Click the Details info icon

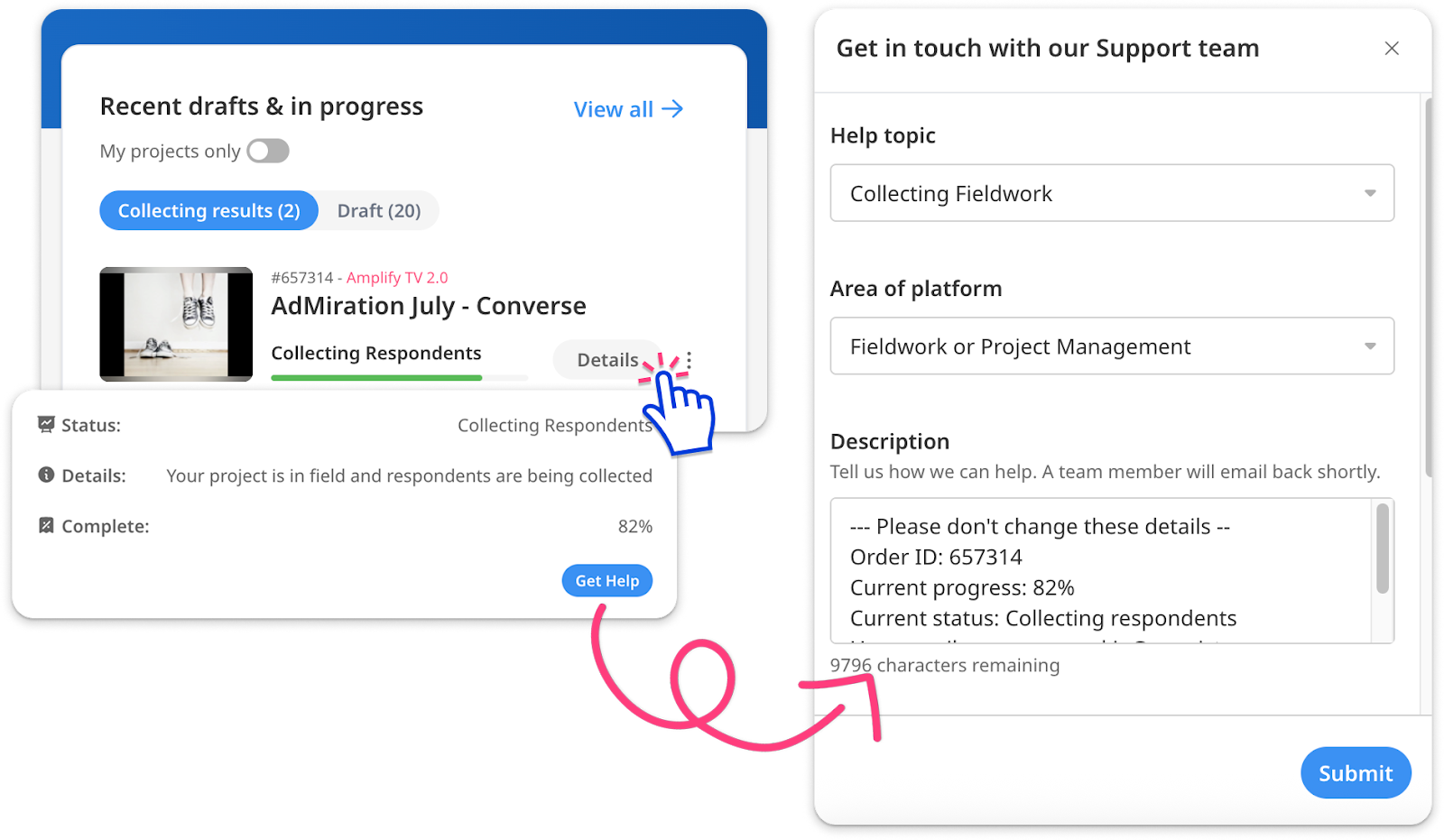coord(46,475)
